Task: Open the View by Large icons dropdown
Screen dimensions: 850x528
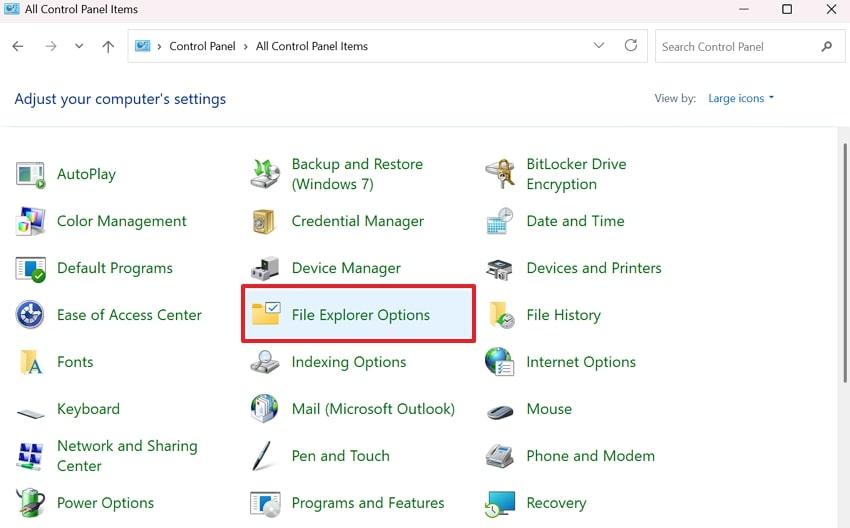Action: (741, 98)
